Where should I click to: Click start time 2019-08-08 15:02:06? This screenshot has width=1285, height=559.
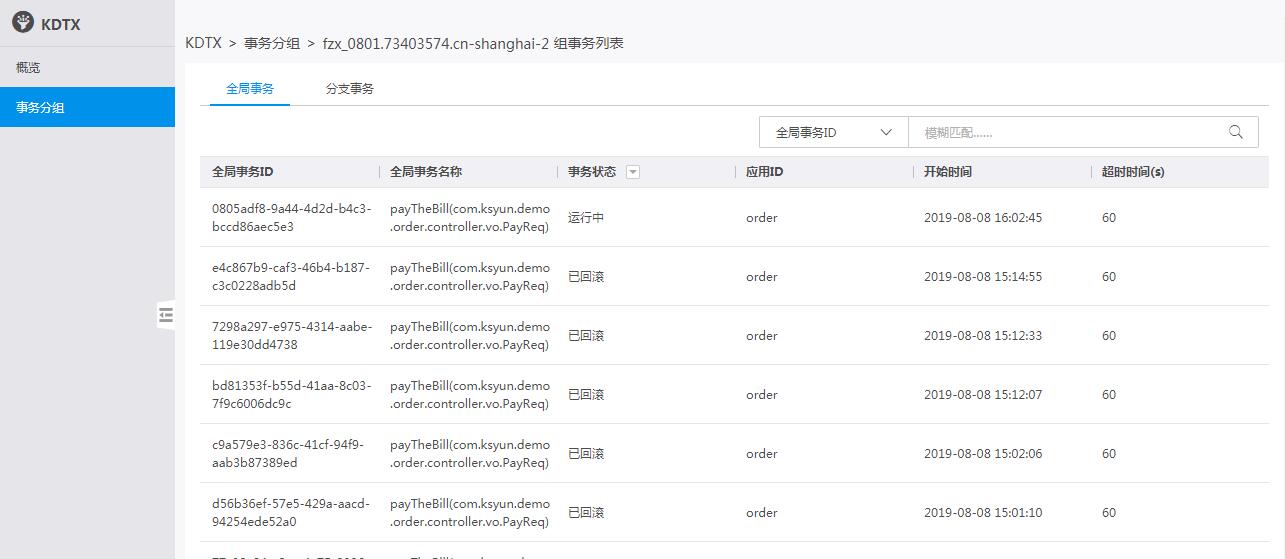tap(983, 454)
